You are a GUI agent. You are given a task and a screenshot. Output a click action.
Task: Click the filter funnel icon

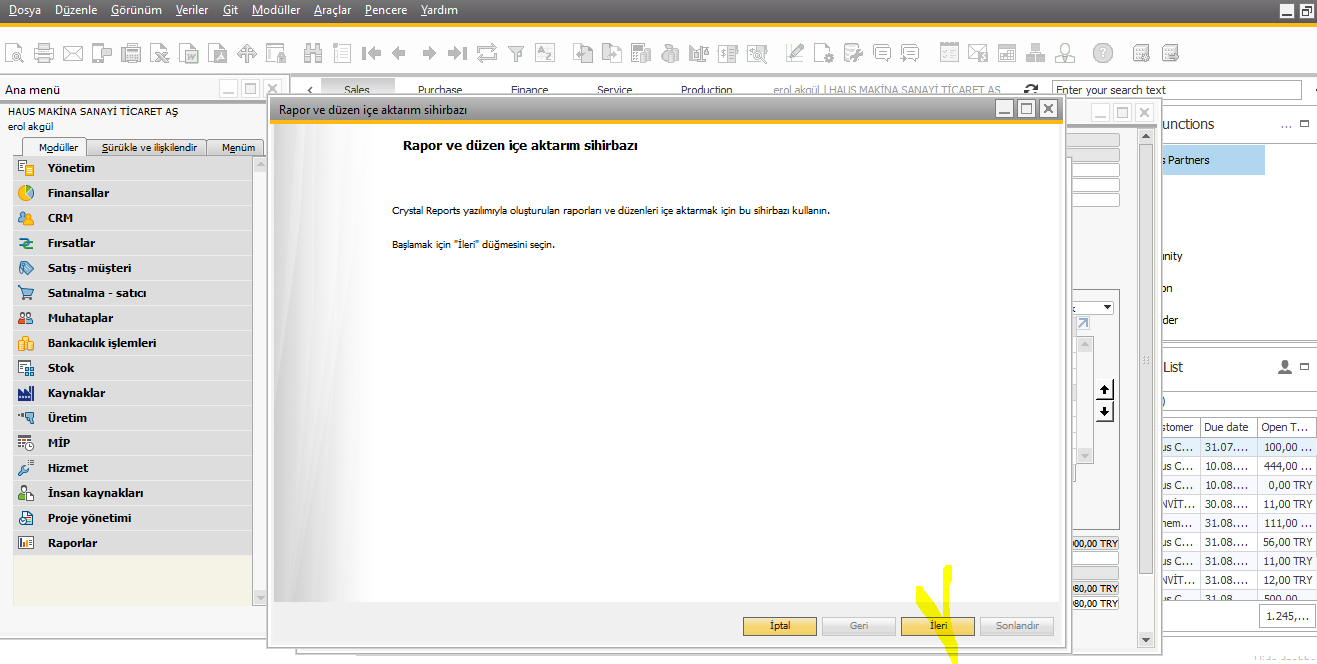tap(516, 53)
